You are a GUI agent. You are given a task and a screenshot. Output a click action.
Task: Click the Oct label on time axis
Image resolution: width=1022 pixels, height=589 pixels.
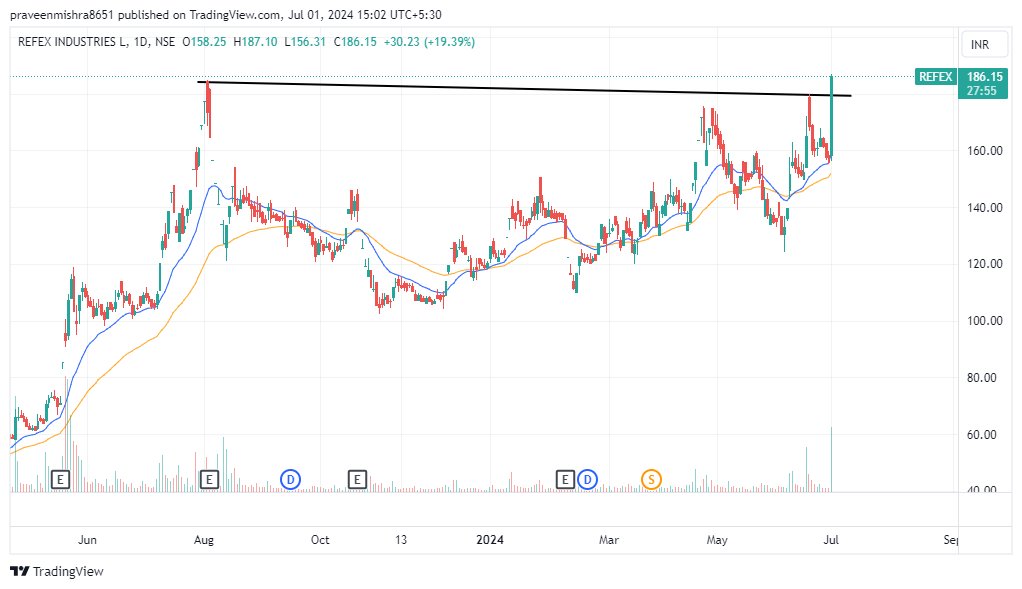tap(320, 539)
